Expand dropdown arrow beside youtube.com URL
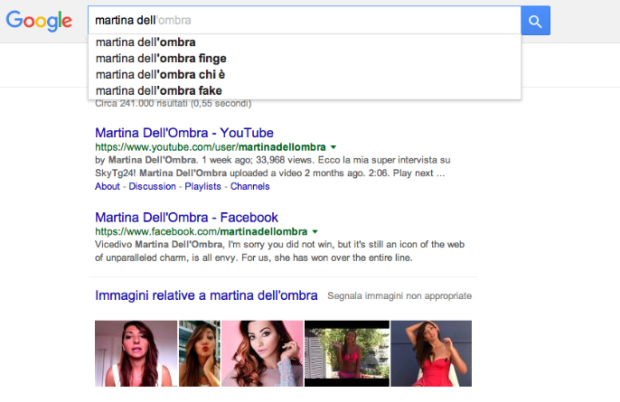This screenshot has width=620, height=402. pyautogui.click(x=333, y=147)
